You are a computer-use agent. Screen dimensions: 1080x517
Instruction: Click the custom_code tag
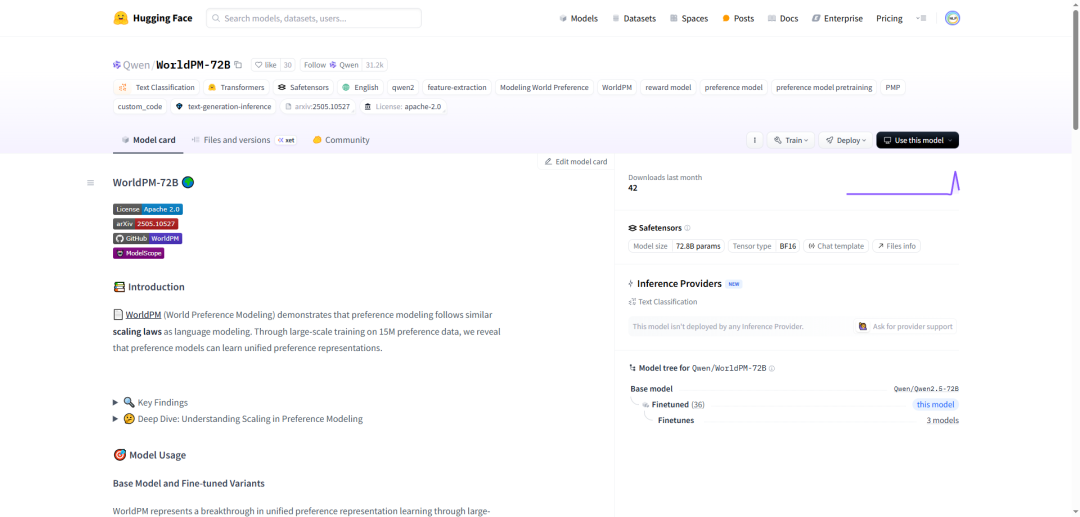tap(140, 107)
